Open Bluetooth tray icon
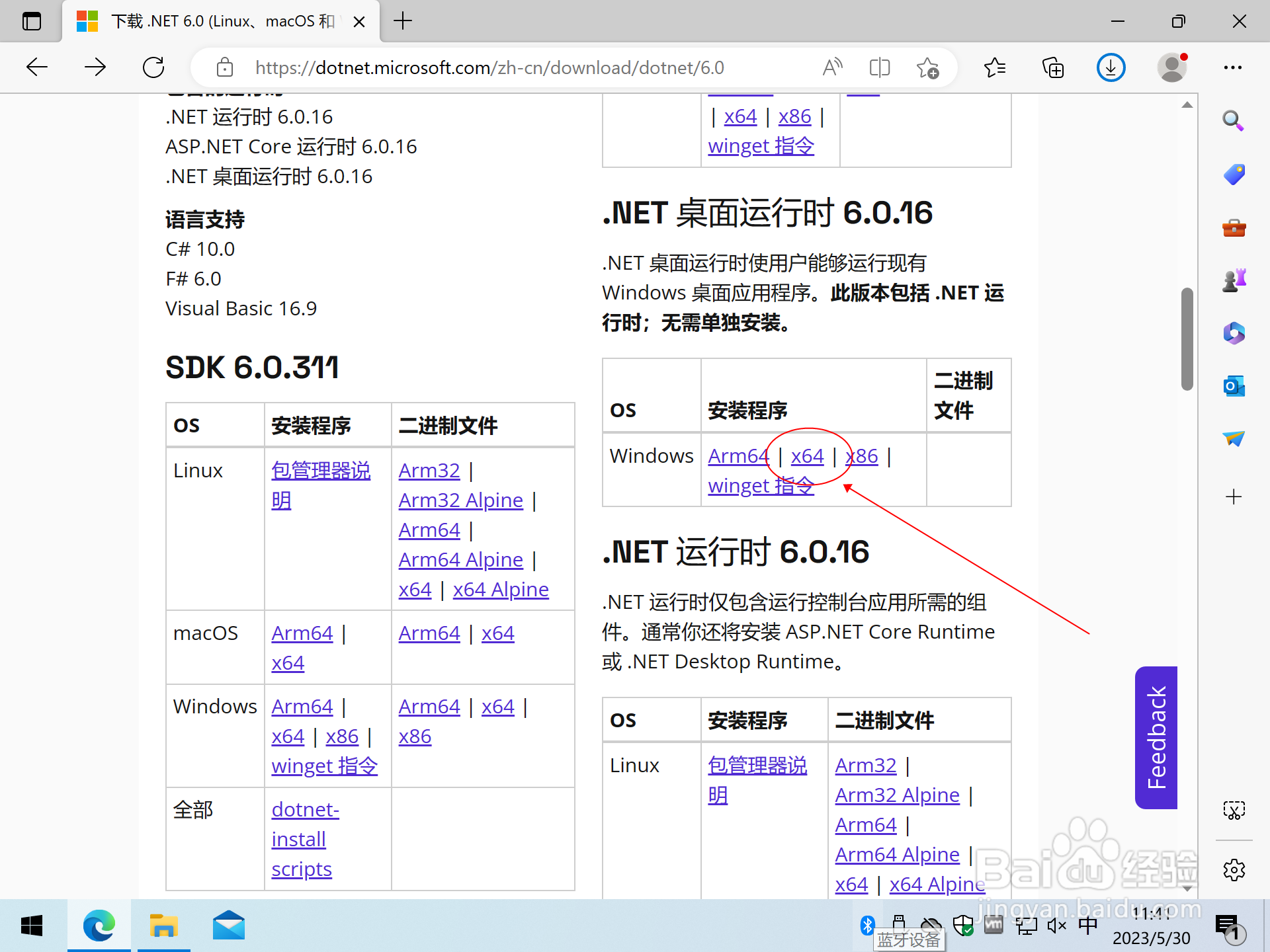This screenshot has height=952, width=1270. click(868, 925)
